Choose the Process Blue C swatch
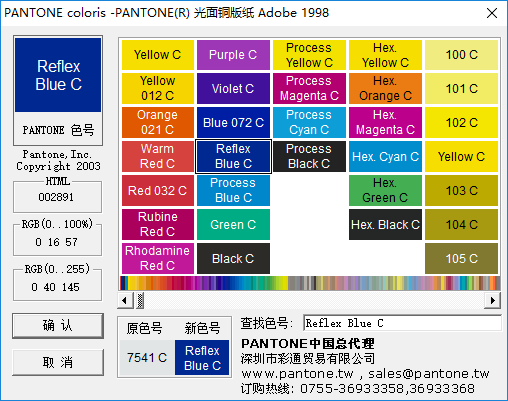The height and width of the screenshot is (401, 508). coord(233,191)
